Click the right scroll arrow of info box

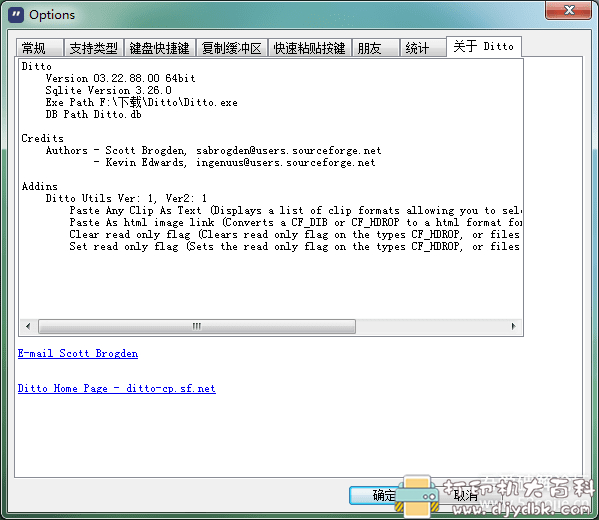(513, 326)
